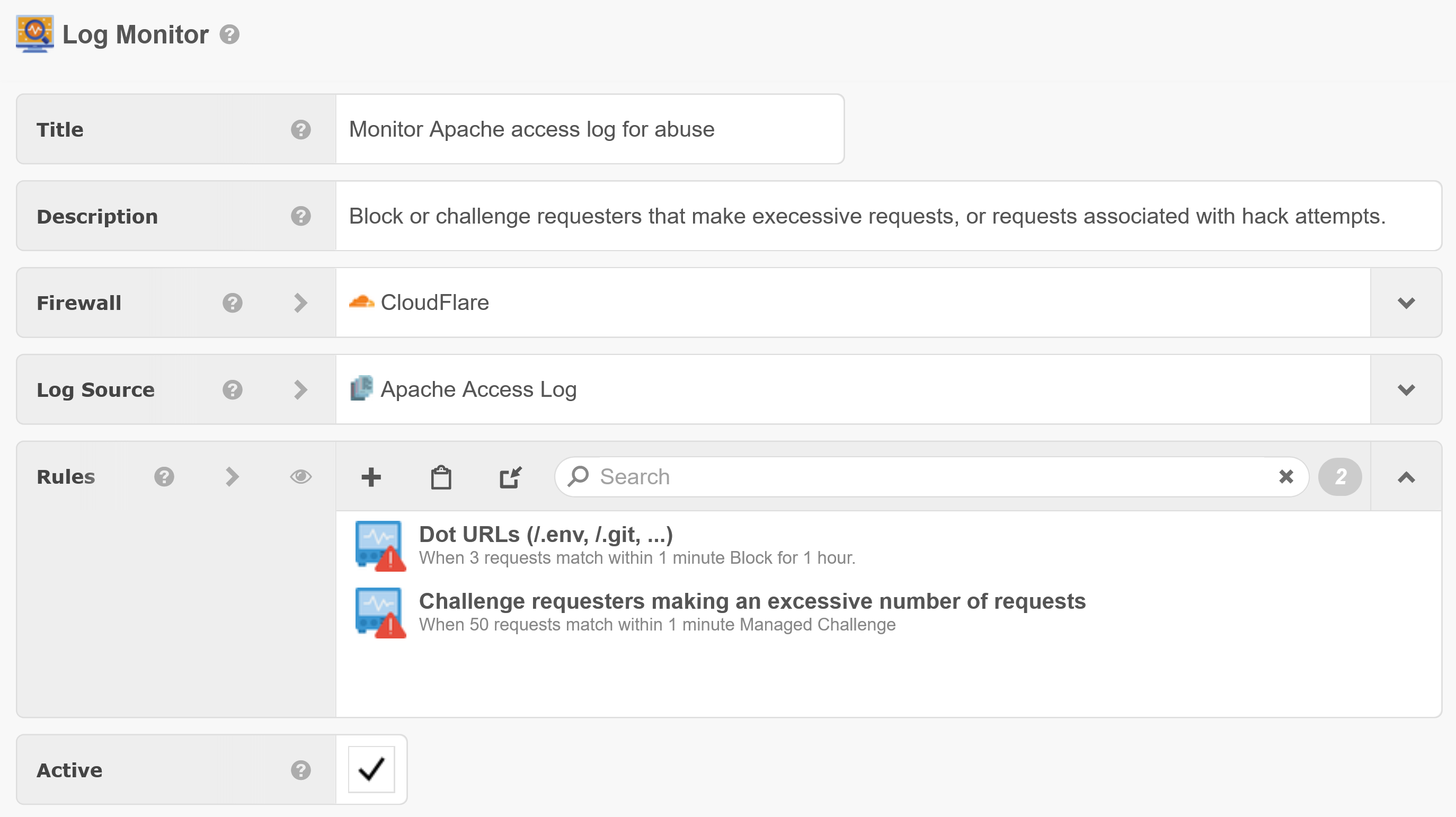Toggle the Rules eye visibility icon
The width and height of the screenshot is (1456, 817).
(x=301, y=477)
